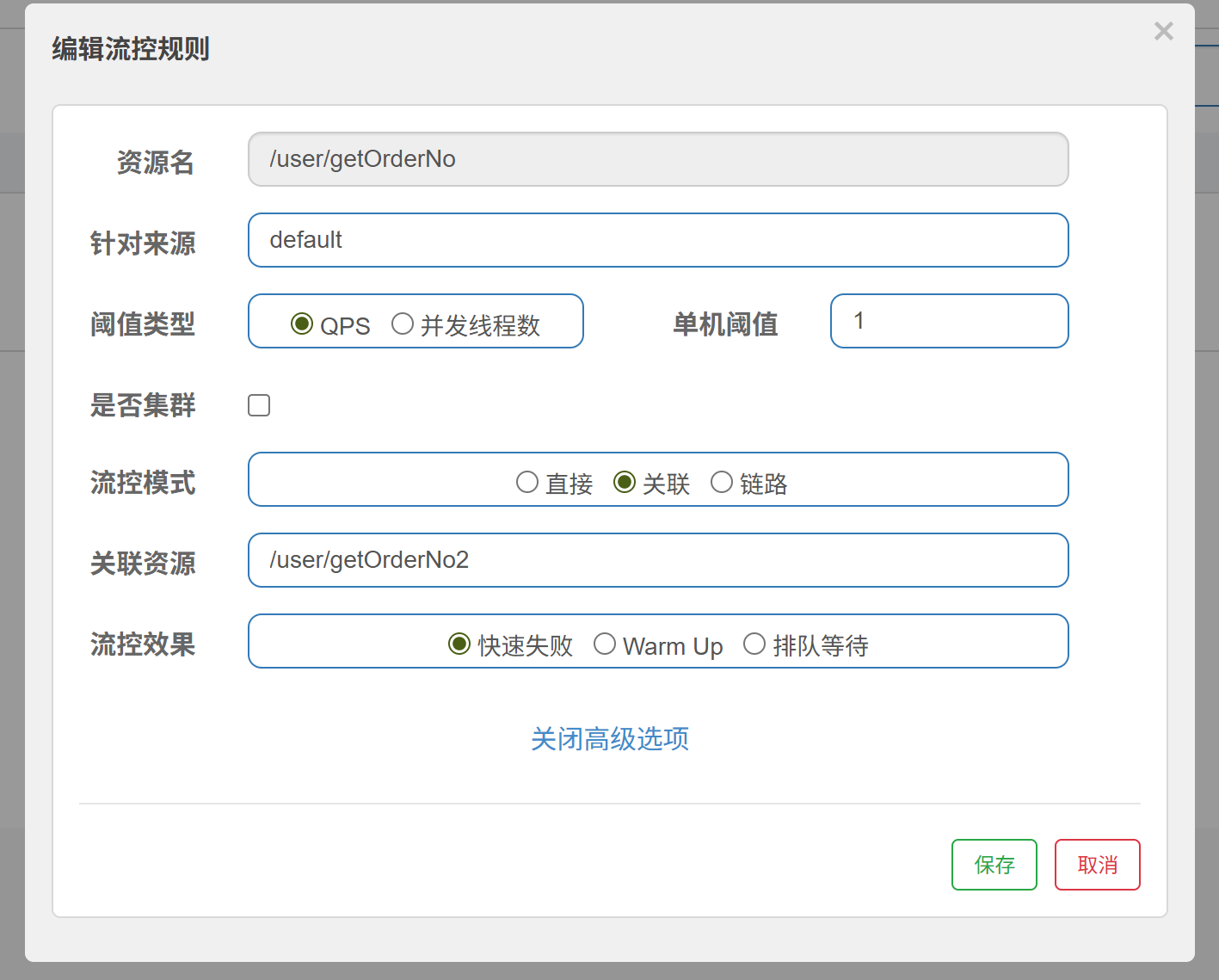The height and width of the screenshot is (980, 1219).
Task: Click the 针对来源 label
Action: (x=143, y=243)
